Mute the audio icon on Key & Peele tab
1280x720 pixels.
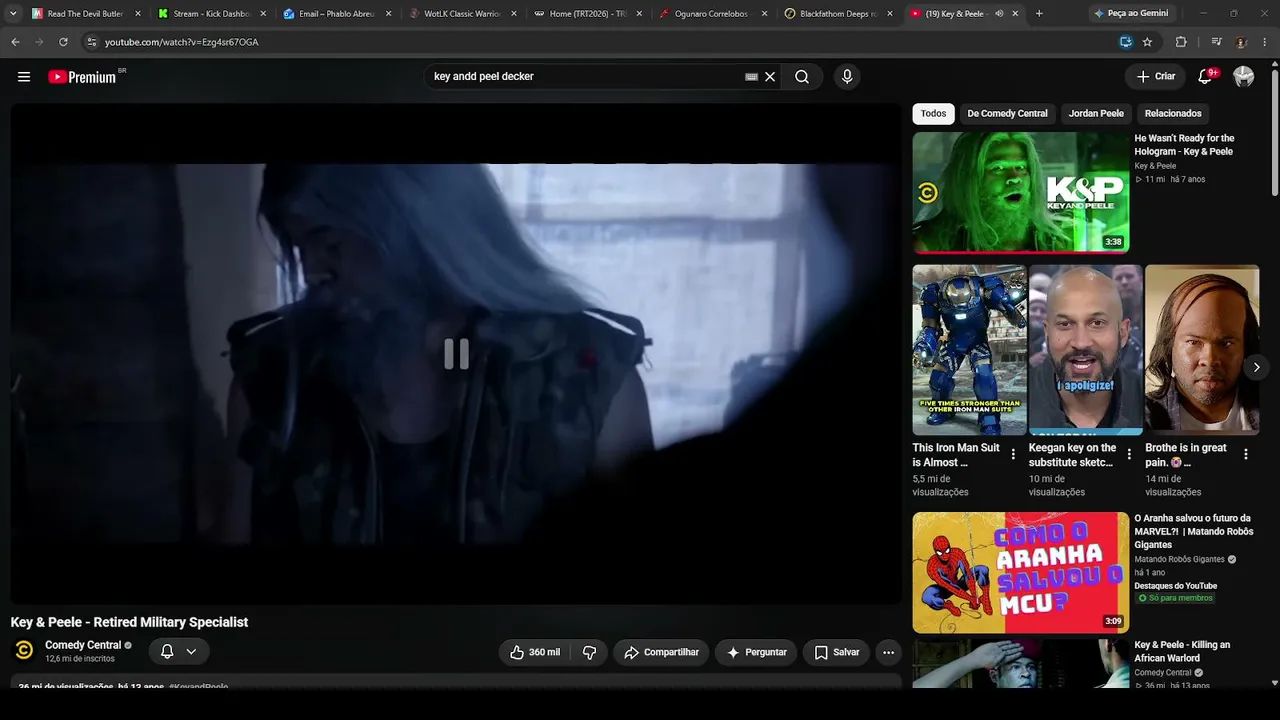(998, 14)
